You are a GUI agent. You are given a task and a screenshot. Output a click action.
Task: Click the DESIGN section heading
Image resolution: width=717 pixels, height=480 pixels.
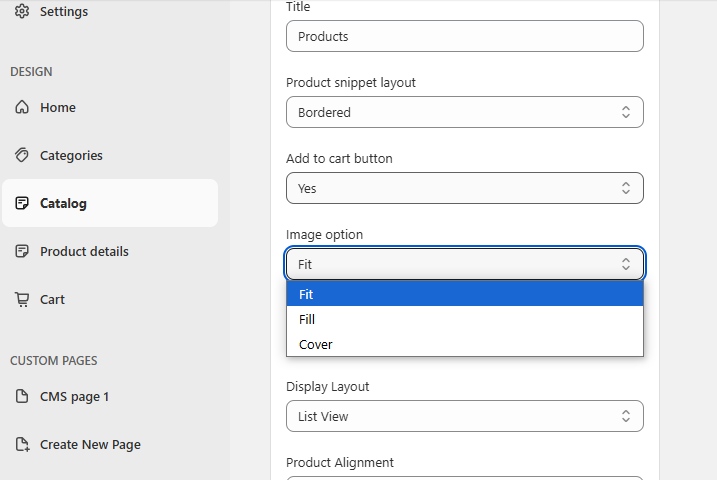[31, 72]
